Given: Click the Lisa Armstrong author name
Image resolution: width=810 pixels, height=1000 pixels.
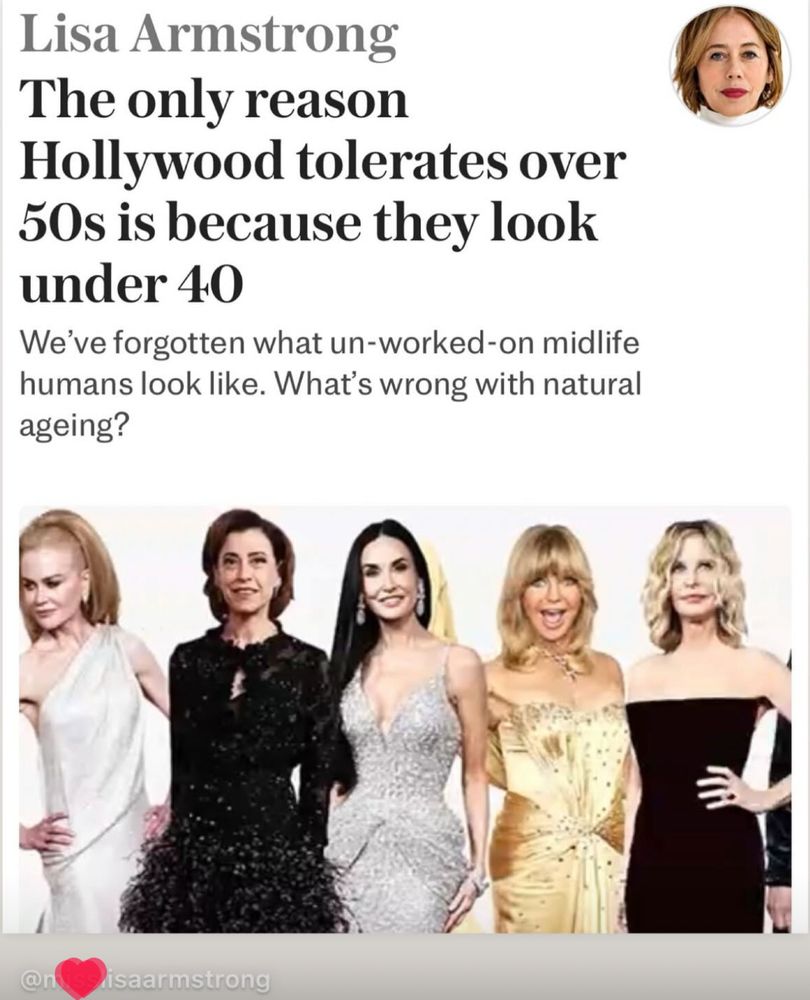Looking at the screenshot, I should pyautogui.click(x=209, y=35).
